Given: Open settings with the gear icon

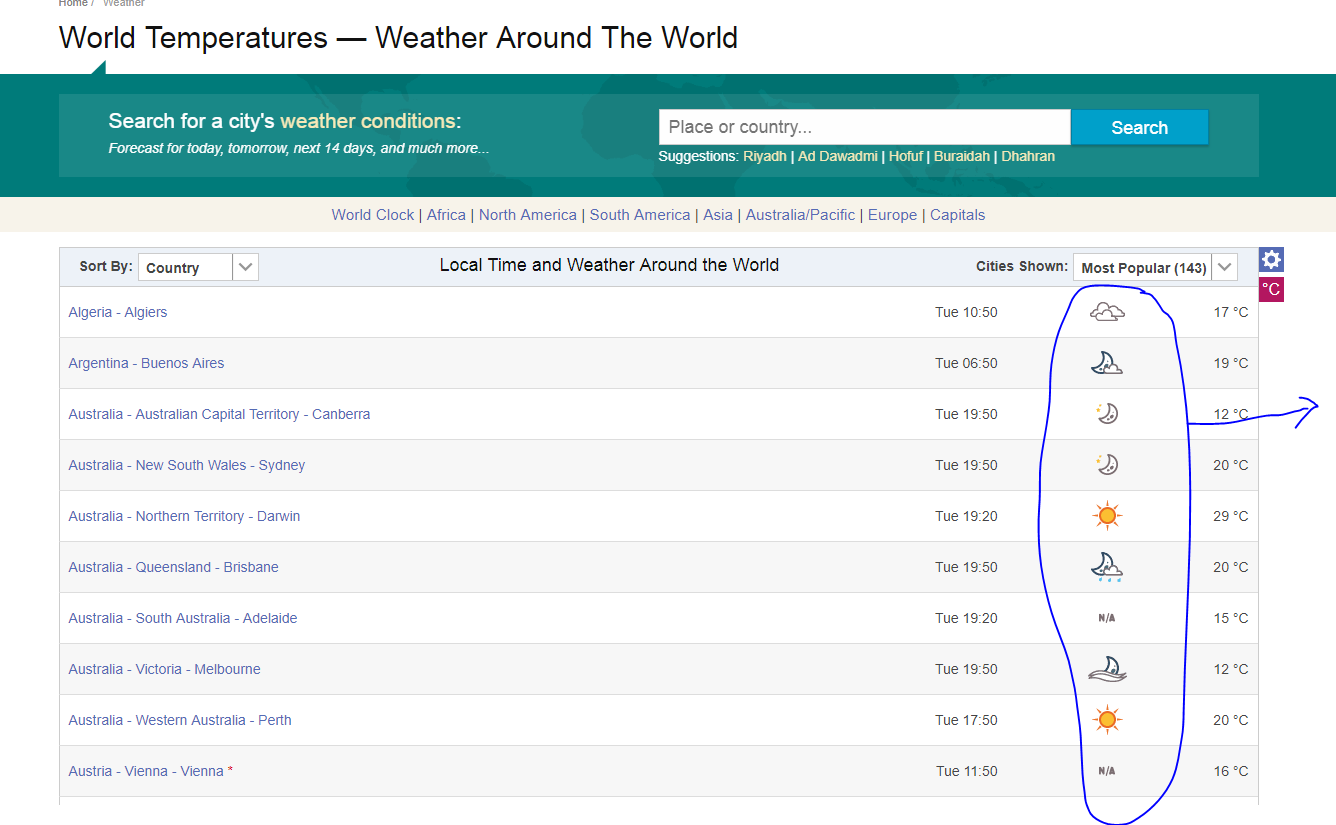Looking at the screenshot, I should point(1271,260).
